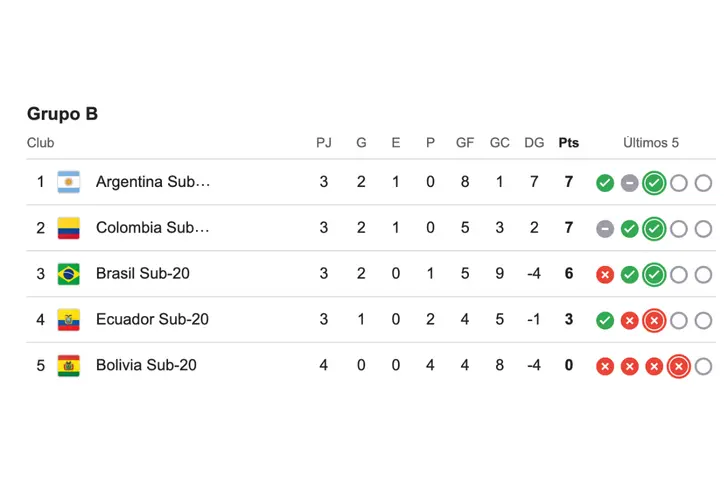Click Bolivia's latest circled loss icon
The height and width of the screenshot is (488, 728).
(x=678, y=367)
